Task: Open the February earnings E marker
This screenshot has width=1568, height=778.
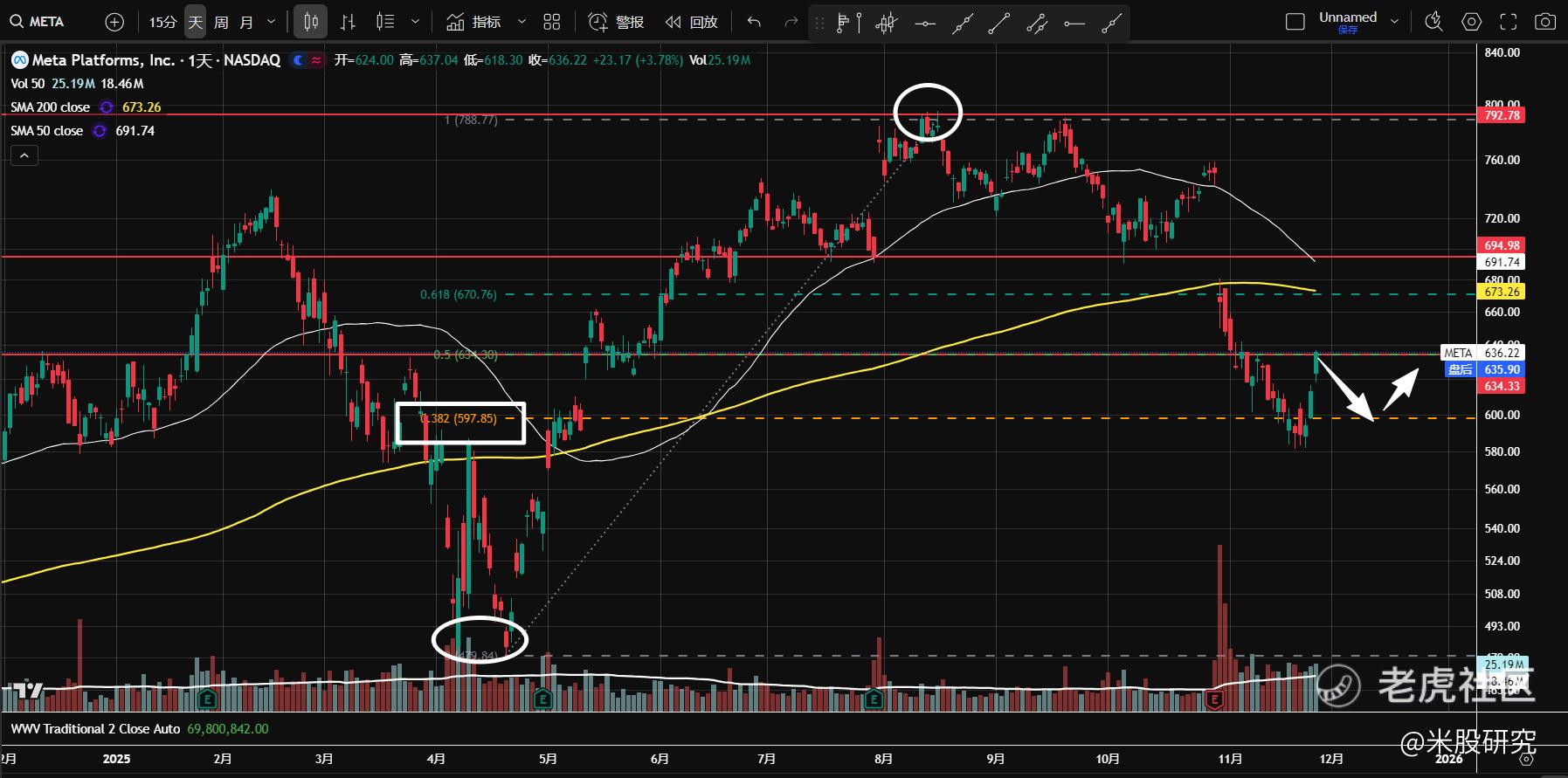Action: tap(208, 699)
